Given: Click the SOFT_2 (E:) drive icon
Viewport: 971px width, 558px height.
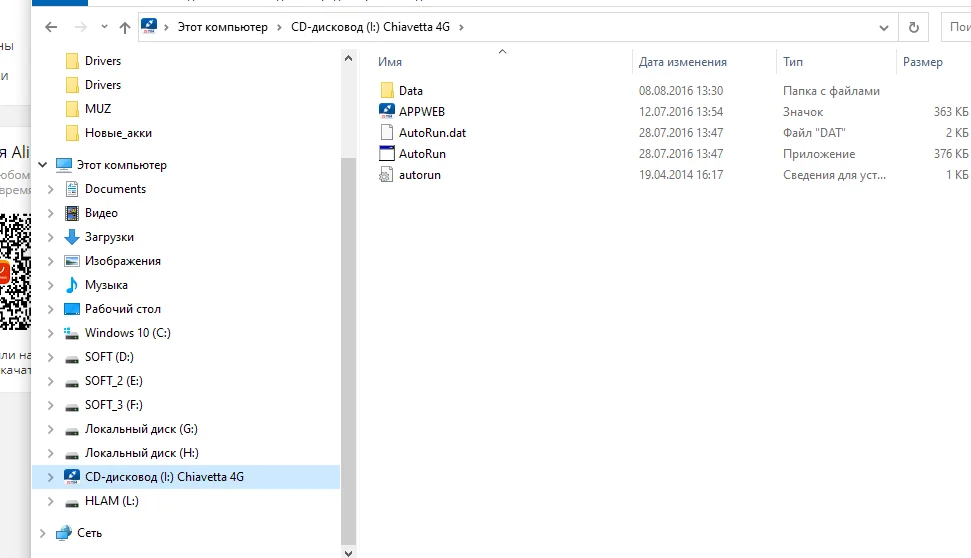Looking at the screenshot, I should [72, 383].
